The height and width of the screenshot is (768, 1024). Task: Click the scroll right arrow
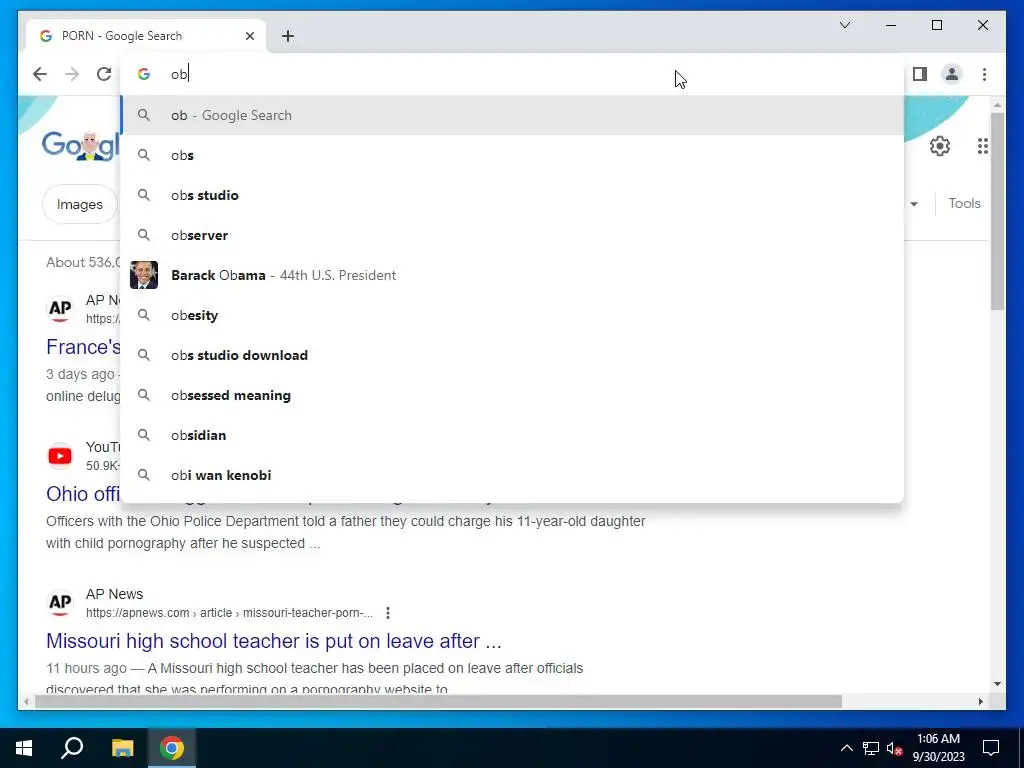coord(980,701)
